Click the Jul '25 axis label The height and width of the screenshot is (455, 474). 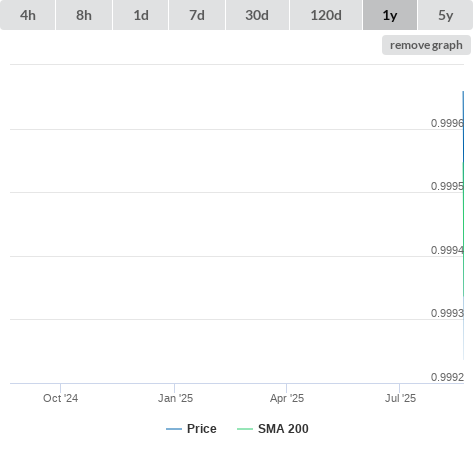(x=400, y=398)
